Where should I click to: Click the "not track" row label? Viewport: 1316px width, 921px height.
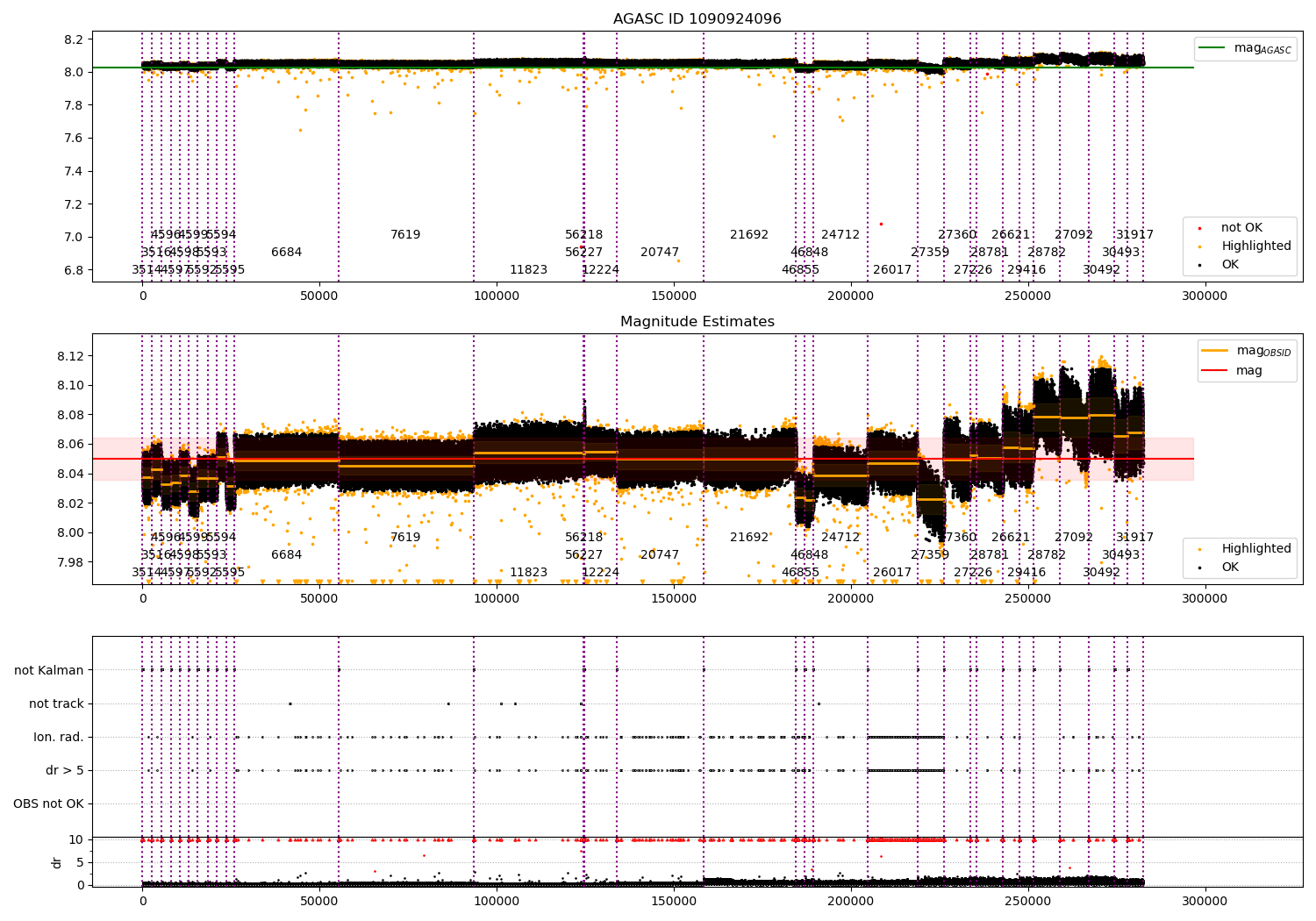pyautogui.click(x=56, y=704)
